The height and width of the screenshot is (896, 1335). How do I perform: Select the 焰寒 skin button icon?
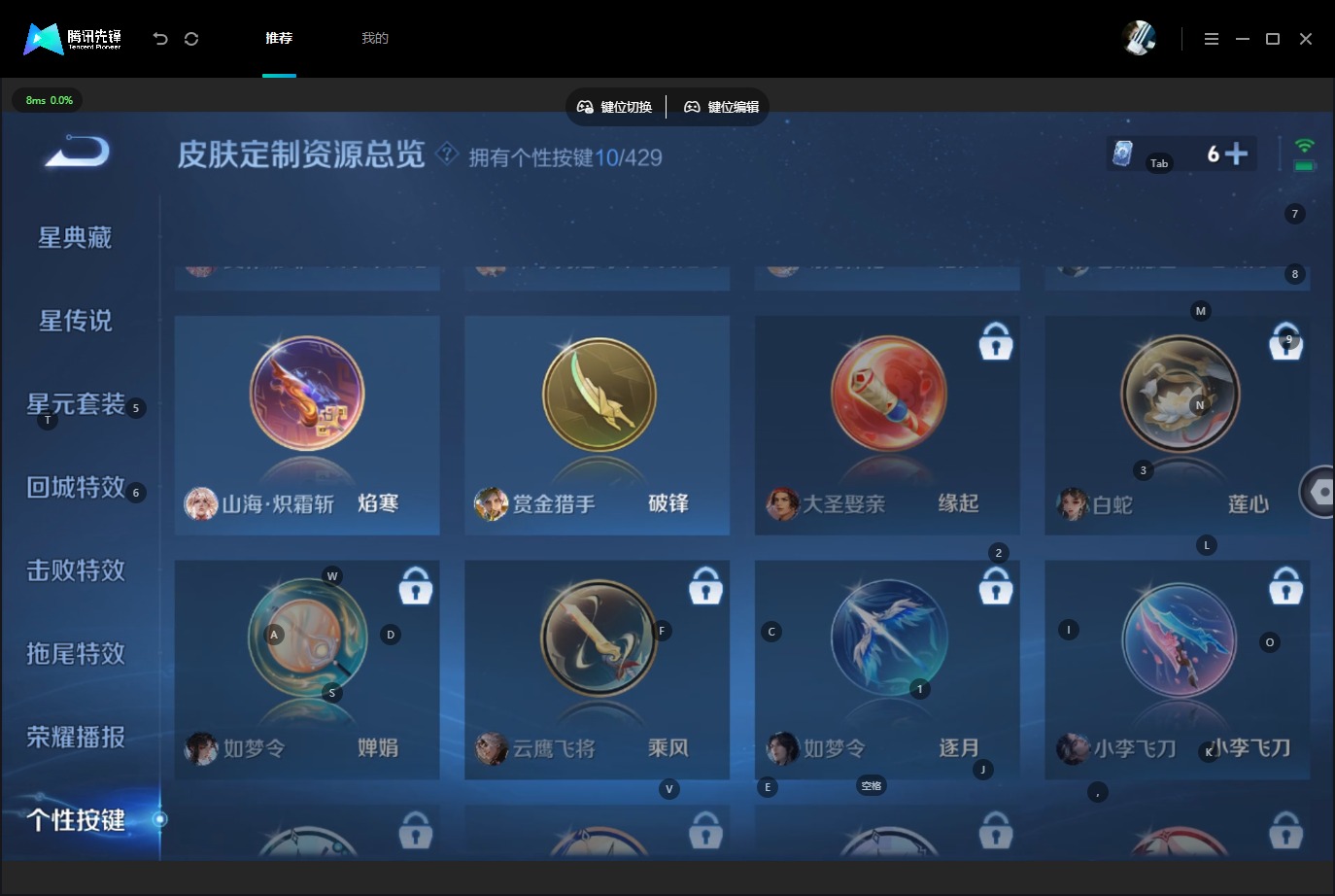(x=307, y=394)
